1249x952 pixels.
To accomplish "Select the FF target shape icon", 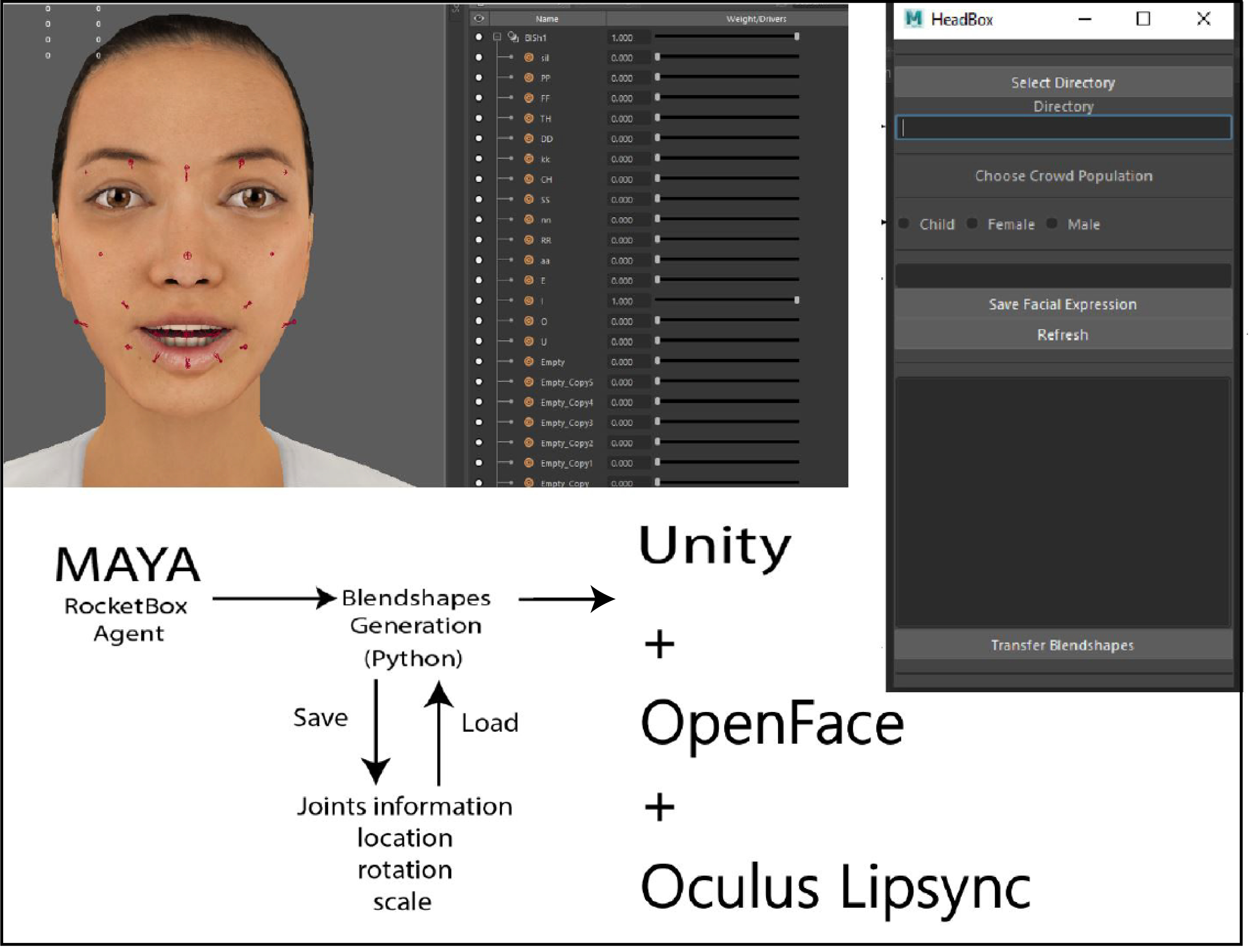I will tap(529, 98).
